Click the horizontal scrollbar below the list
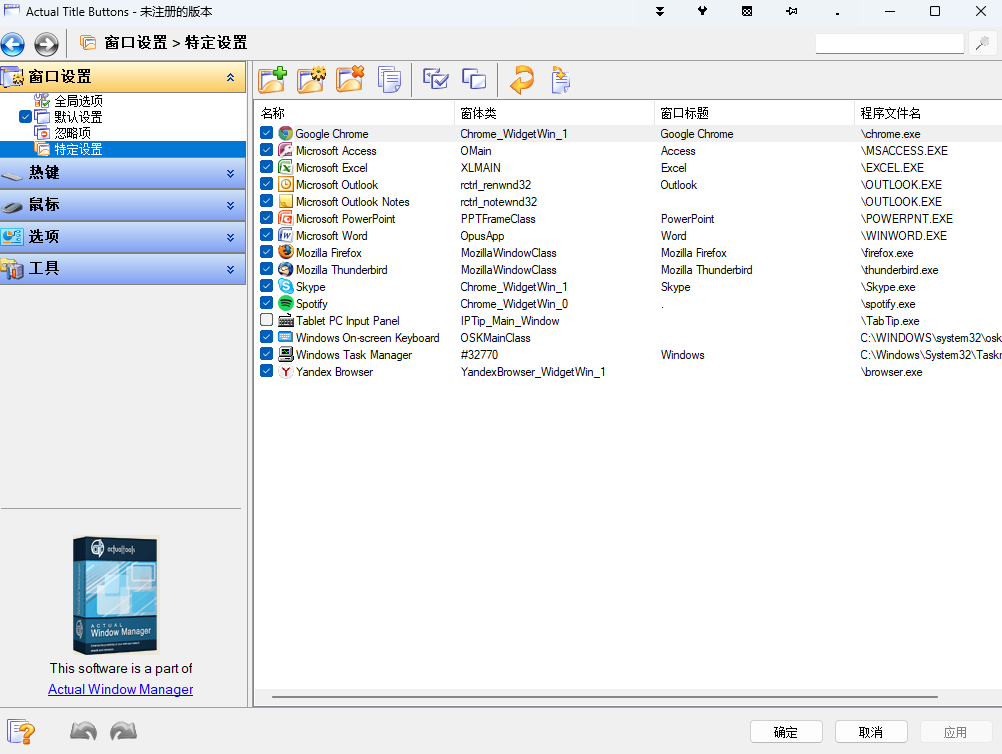The width and height of the screenshot is (1002, 754). pyautogui.click(x=605, y=696)
